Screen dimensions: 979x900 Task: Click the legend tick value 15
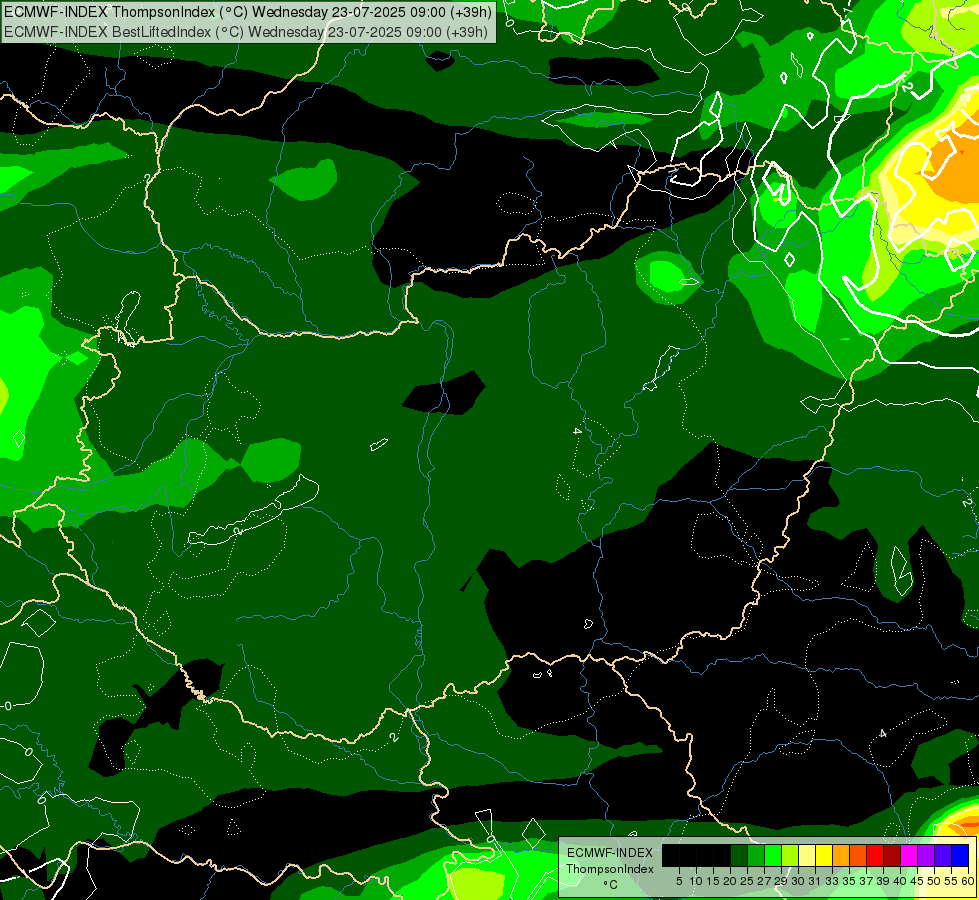point(714,881)
